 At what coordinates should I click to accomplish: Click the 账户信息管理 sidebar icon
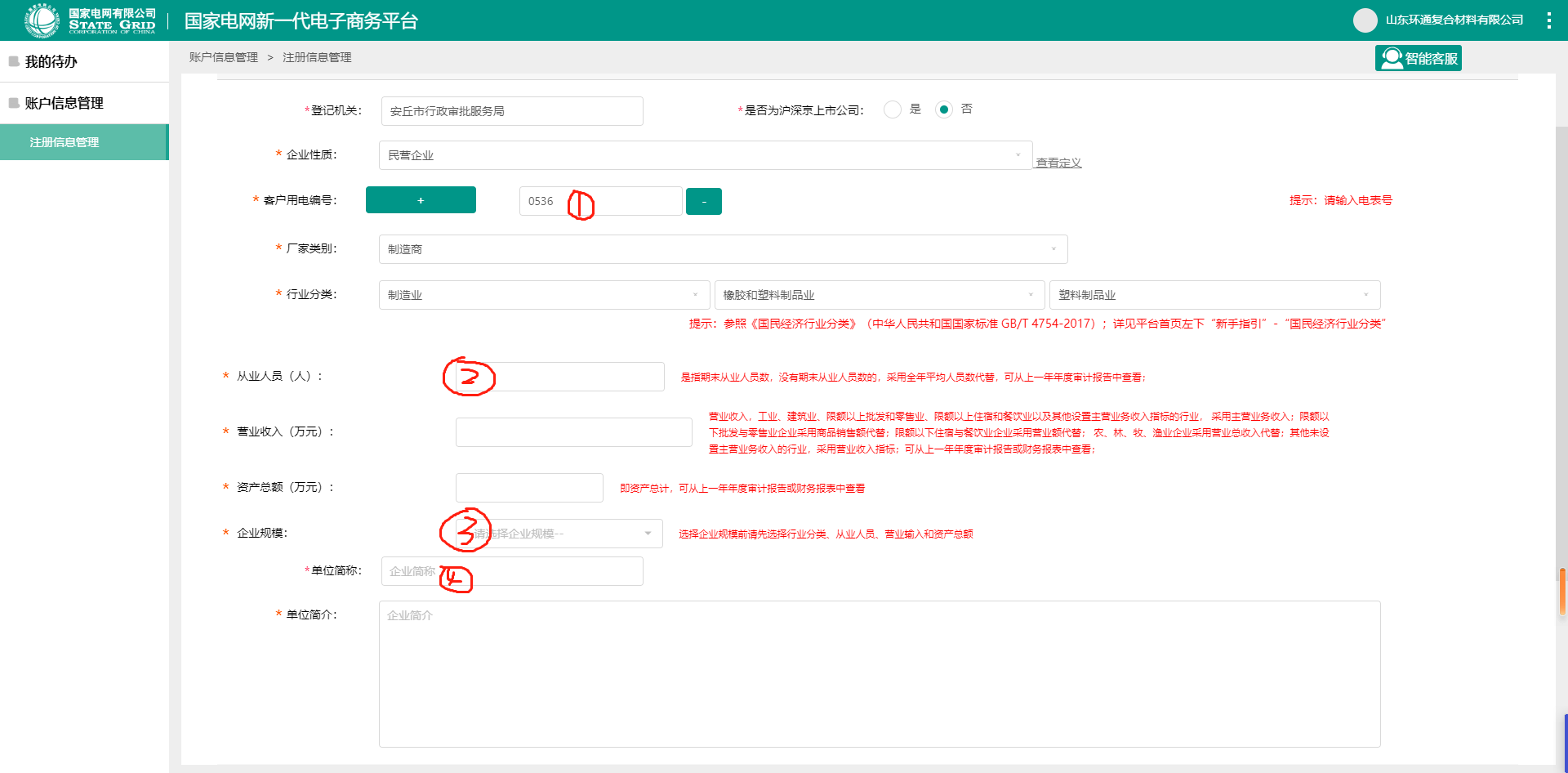14,103
